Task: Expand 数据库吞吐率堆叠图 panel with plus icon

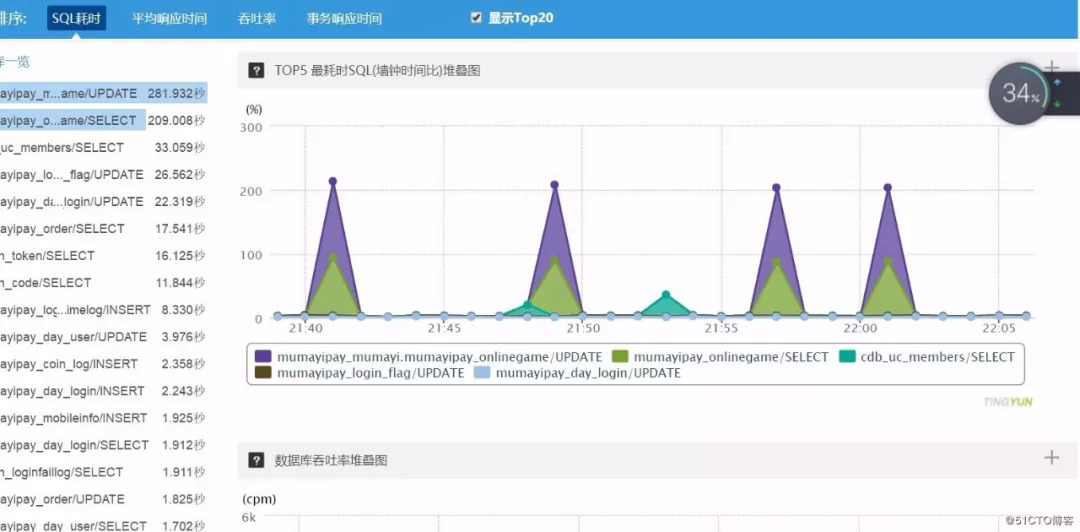Action: [x=1051, y=457]
